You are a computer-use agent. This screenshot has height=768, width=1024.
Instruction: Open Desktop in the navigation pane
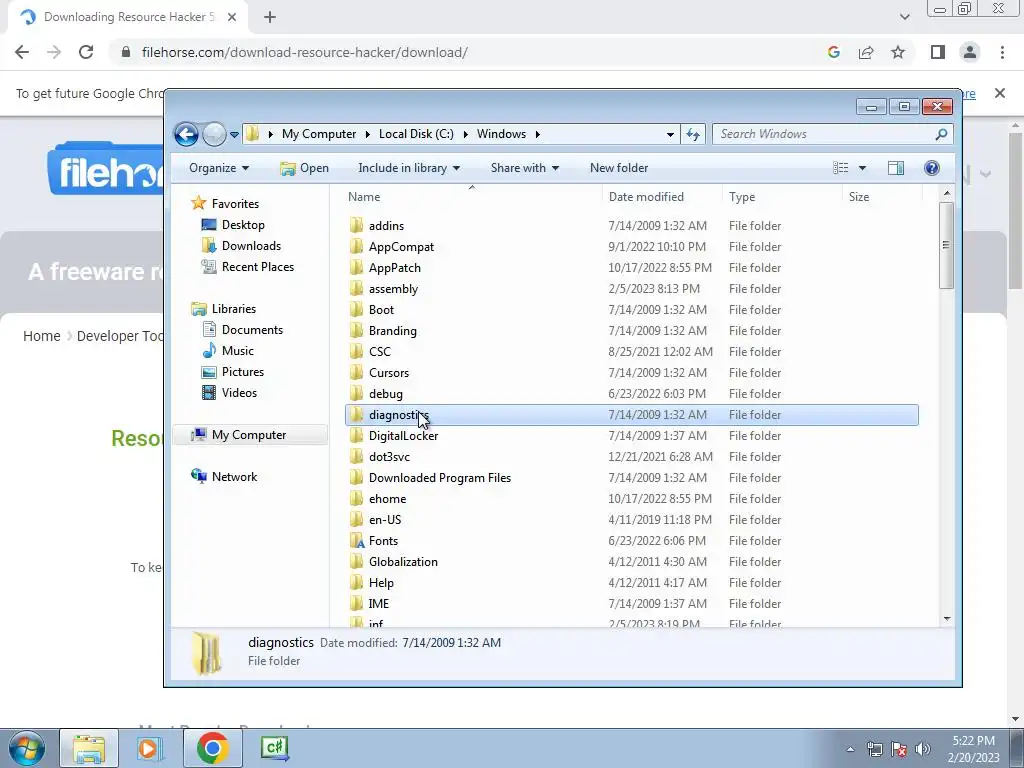(x=243, y=225)
